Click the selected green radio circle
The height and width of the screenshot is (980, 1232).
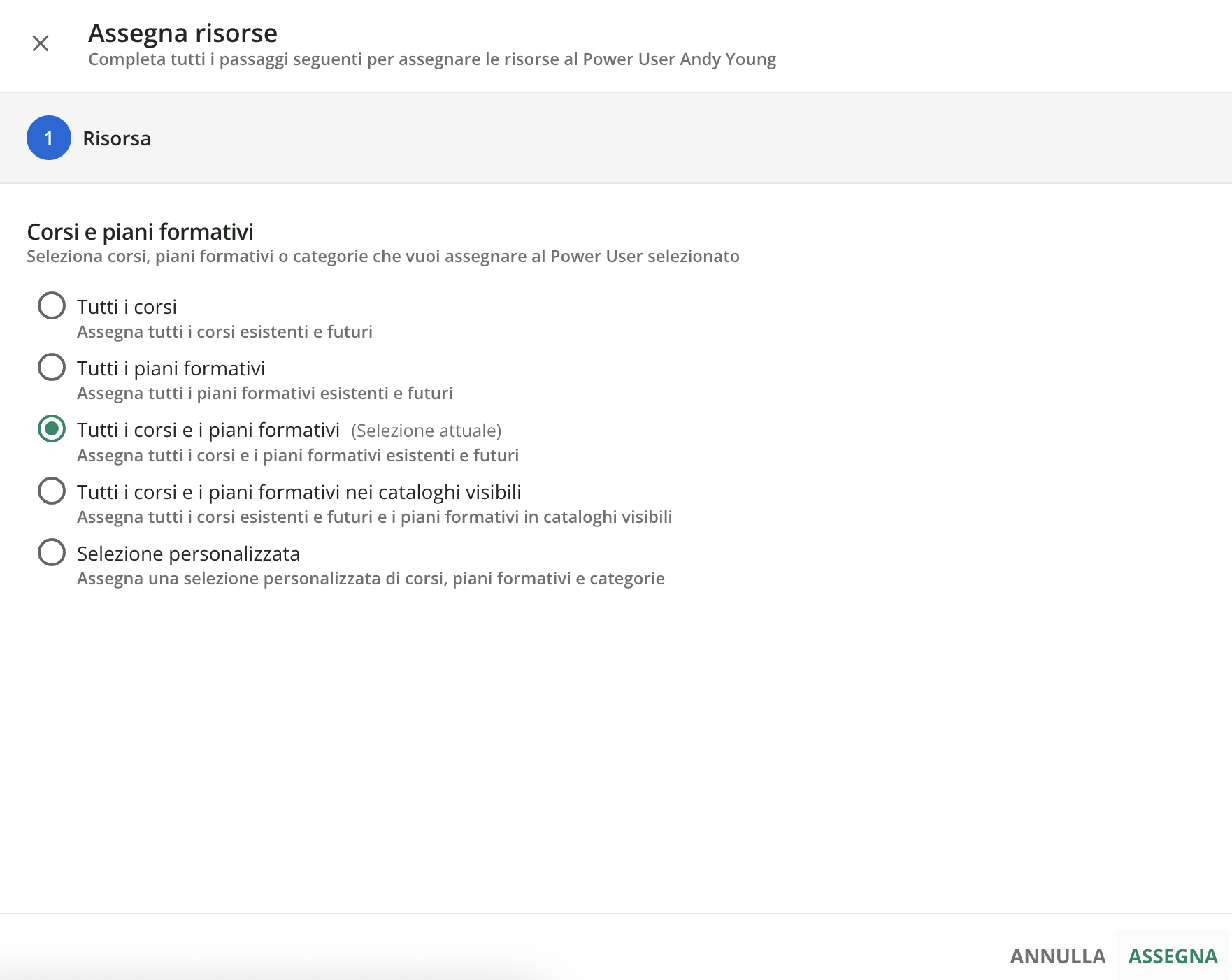pyautogui.click(x=52, y=428)
